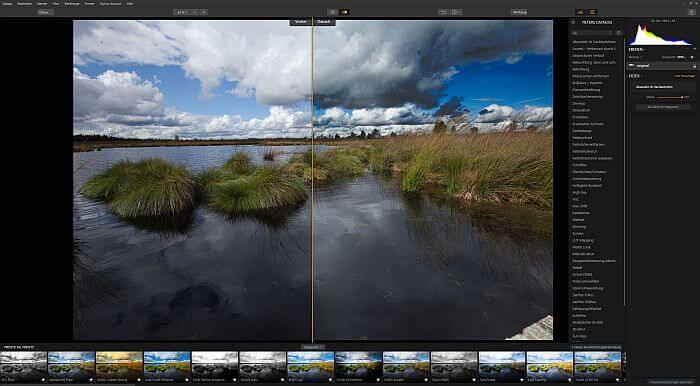Select the Struktur filter
The image size is (700, 386).
coord(579,329)
